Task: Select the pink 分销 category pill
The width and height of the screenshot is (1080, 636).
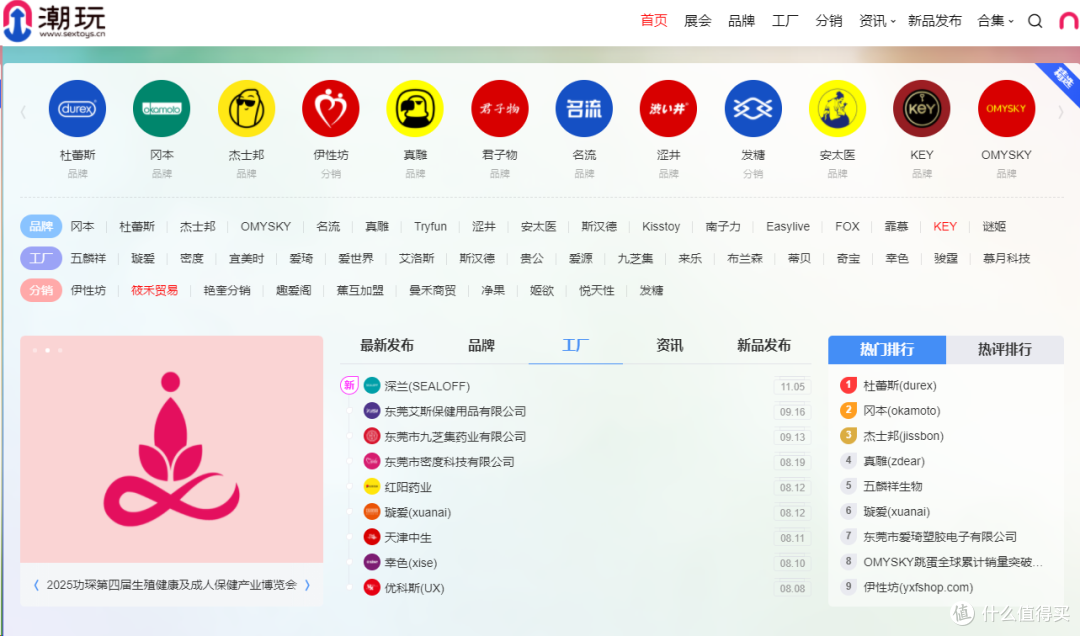Action: coord(41,290)
